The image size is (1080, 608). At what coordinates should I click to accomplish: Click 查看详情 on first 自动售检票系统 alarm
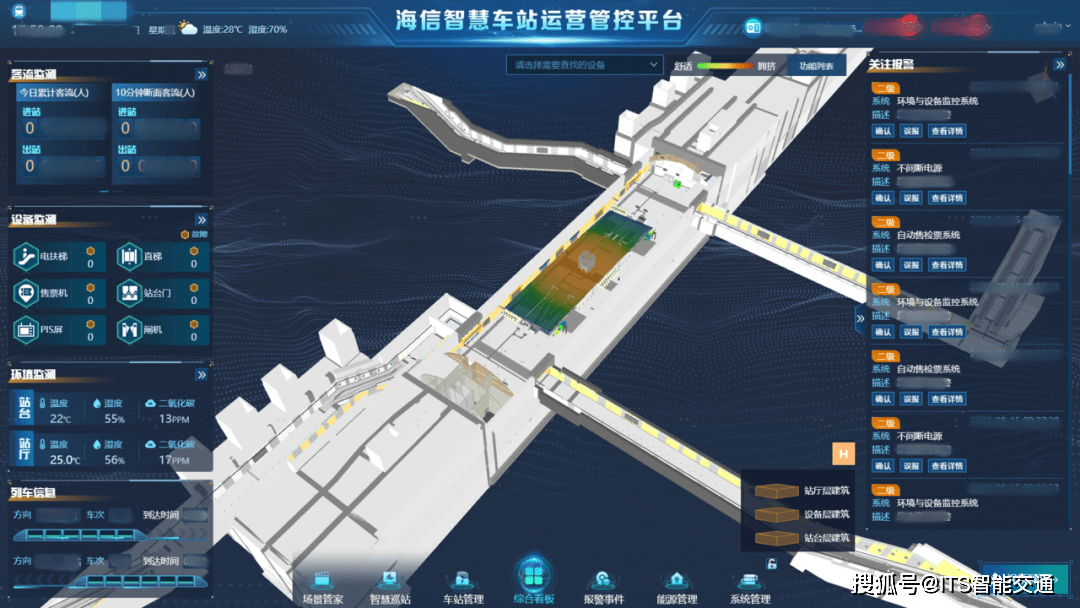[946, 265]
